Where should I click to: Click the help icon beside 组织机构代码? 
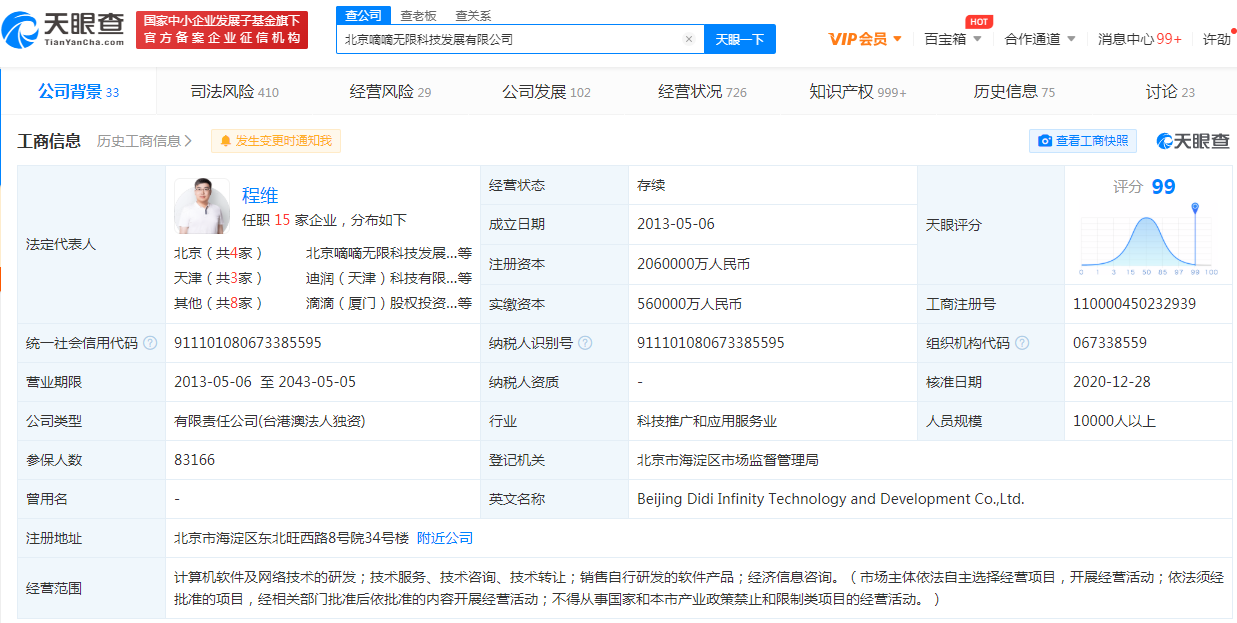[1022, 343]
